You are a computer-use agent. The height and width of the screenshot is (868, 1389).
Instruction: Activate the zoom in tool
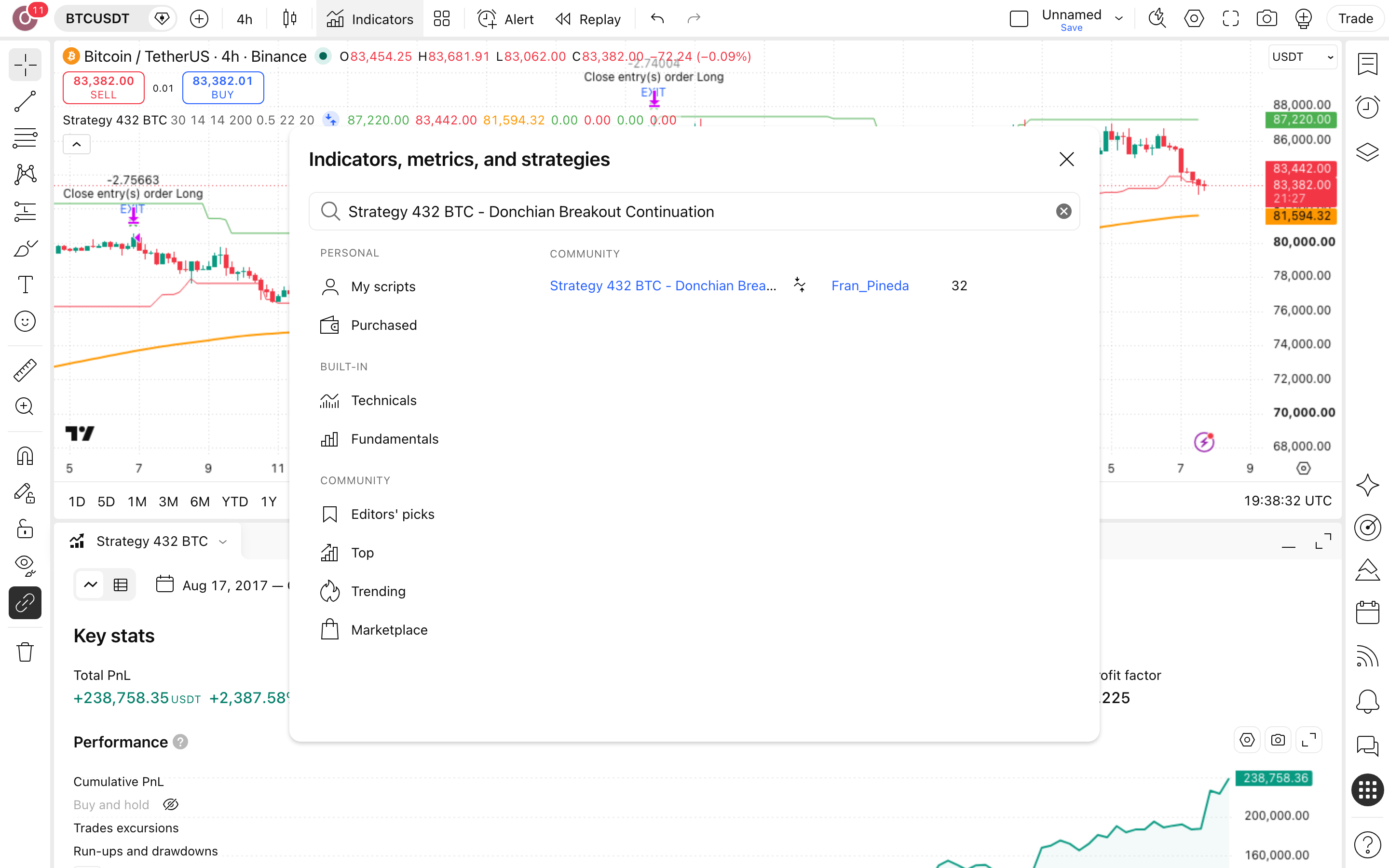[x=25, y=407]
